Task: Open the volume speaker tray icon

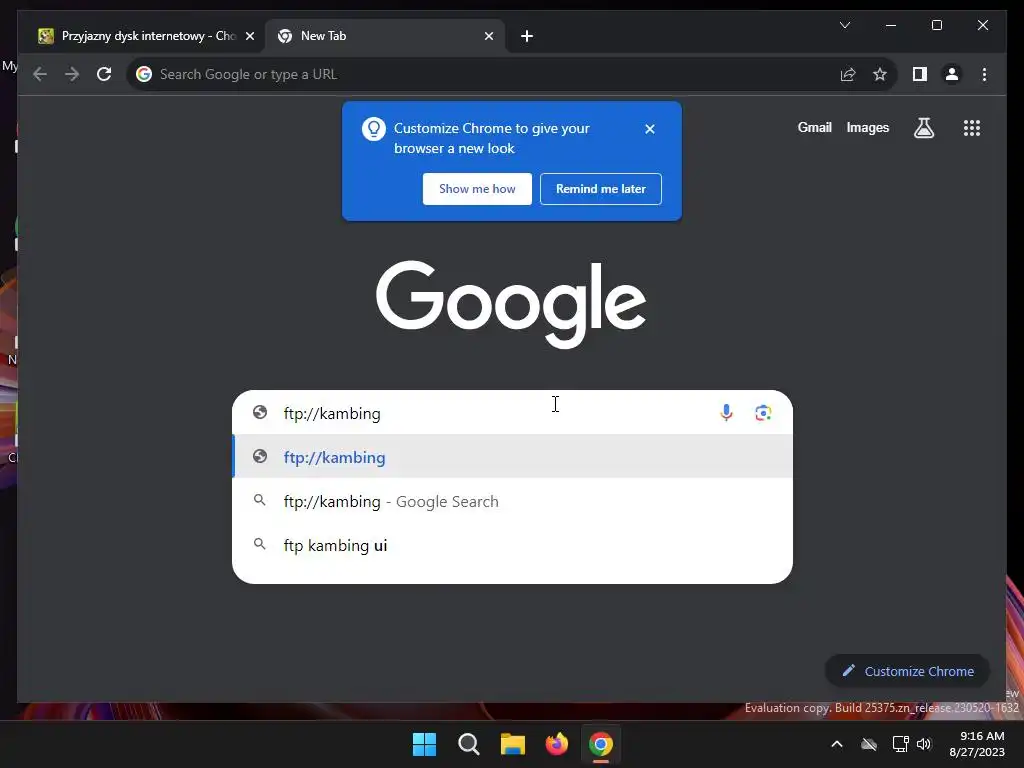Action: tap(923, 744)
